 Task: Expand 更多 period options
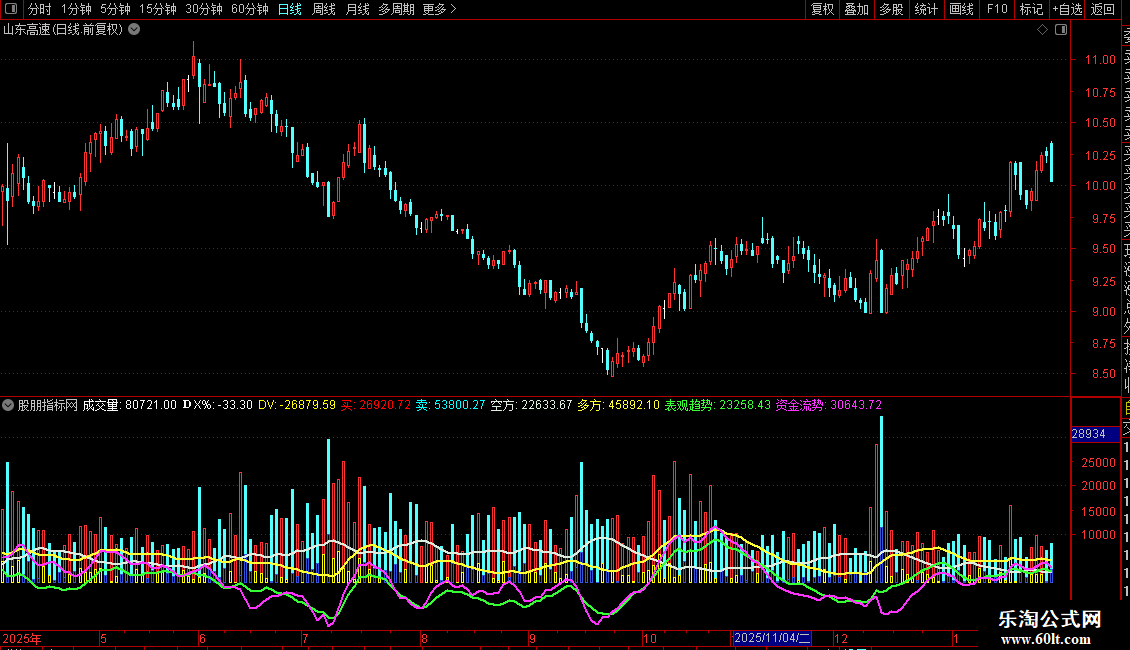[x=439, y=10]
